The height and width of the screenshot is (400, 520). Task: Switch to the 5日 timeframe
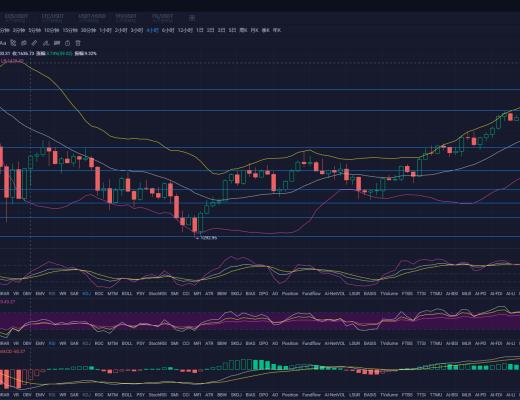coord(232,30)
